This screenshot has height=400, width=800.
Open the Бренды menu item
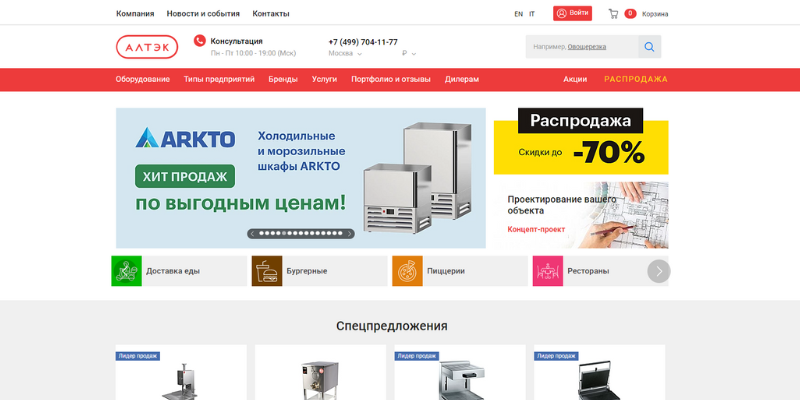[283, 79]
